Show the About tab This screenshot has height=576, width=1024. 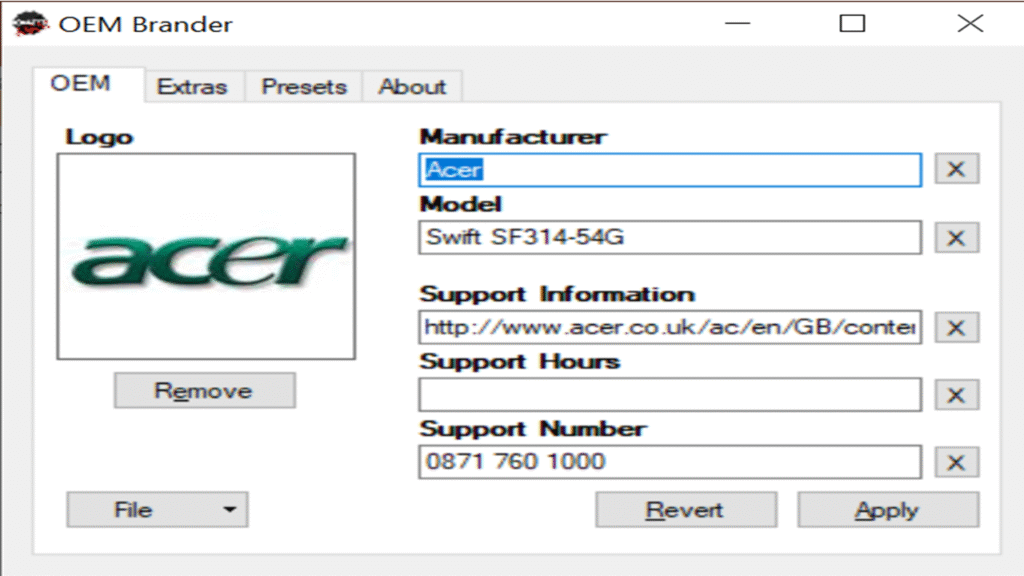(411, 87)
